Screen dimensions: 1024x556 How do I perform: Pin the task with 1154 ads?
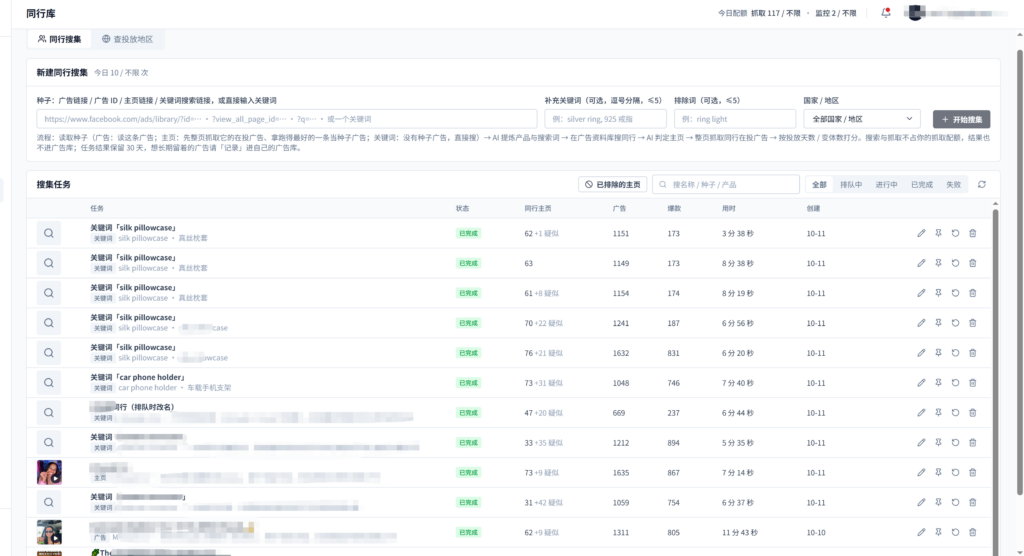pyautogui.click(x=938, y=293)
